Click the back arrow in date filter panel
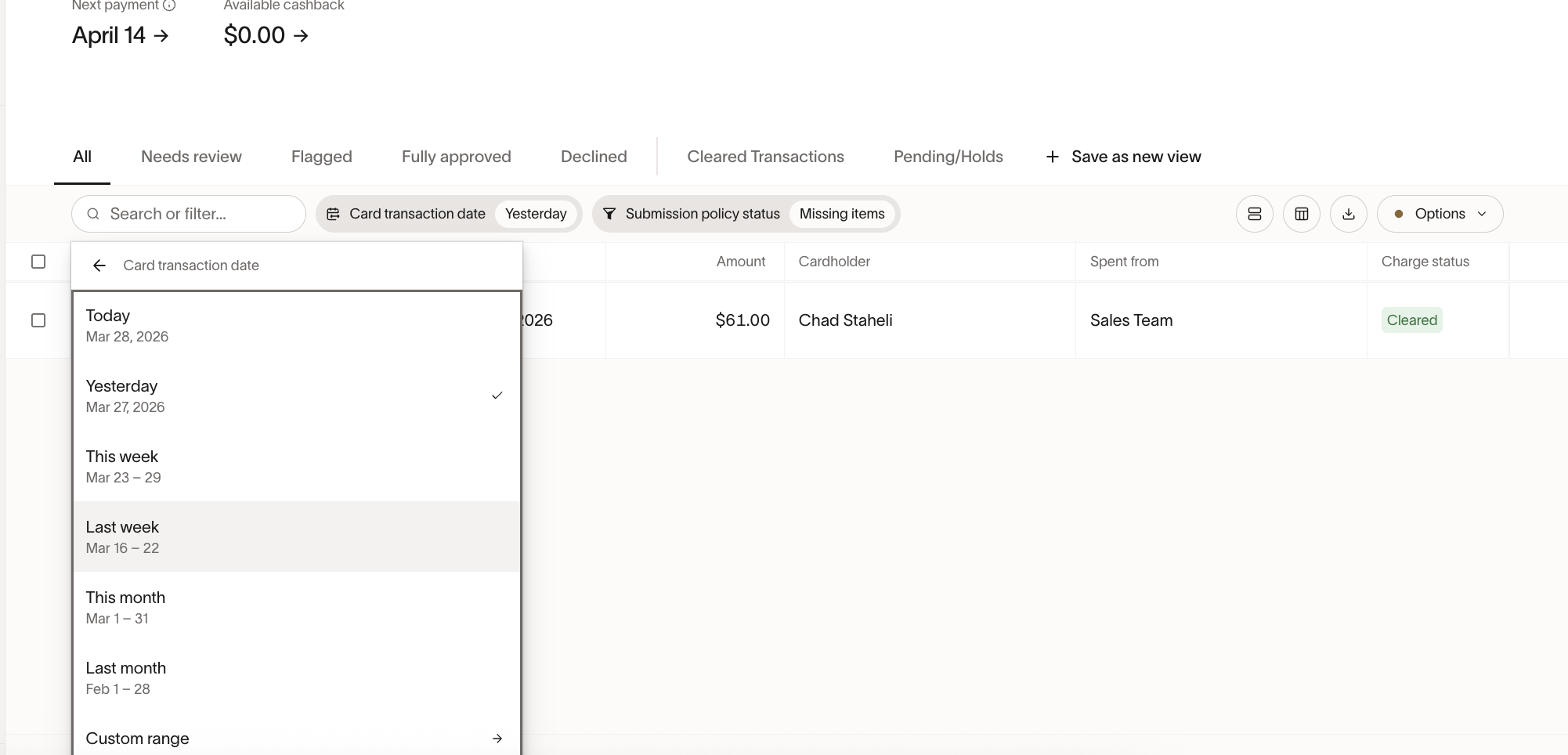The height and width of the screenshot is (755, 1568). pyautogui.click(x=99, y=266)
